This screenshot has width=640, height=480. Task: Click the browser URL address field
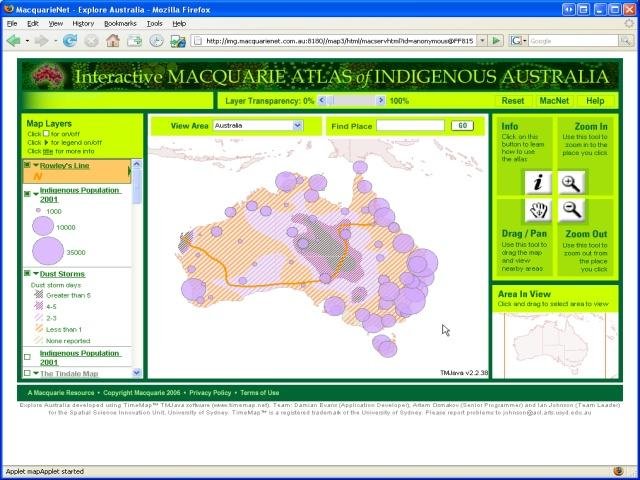[x=340, y=41]
